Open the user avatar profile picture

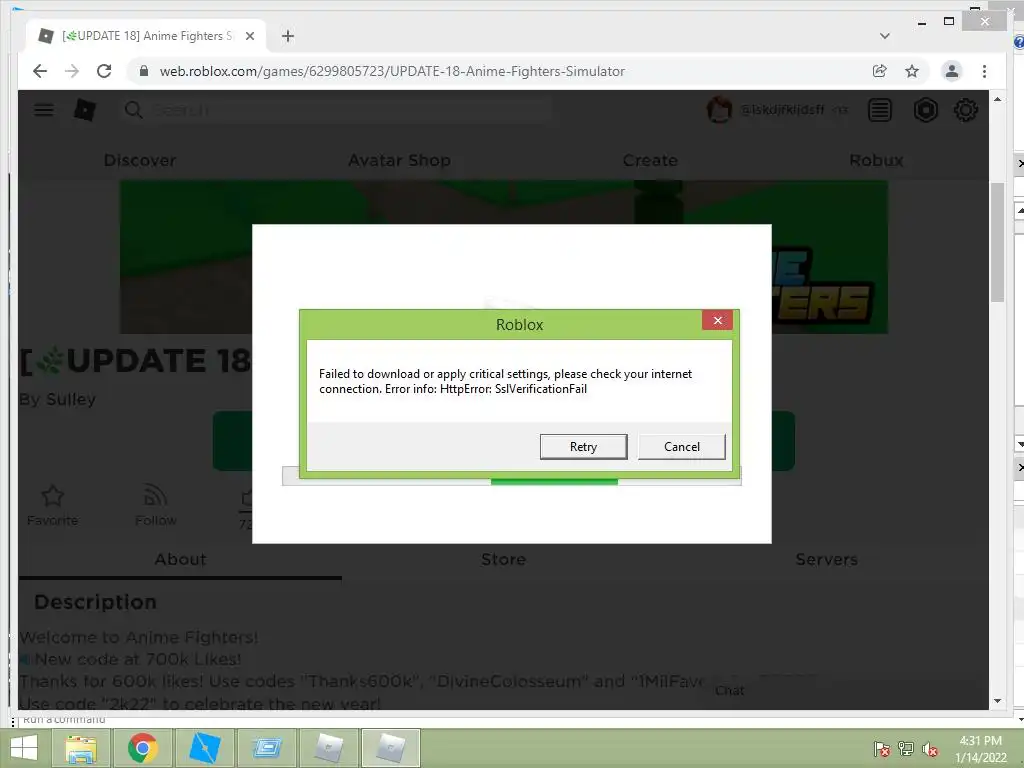point(719,110)
